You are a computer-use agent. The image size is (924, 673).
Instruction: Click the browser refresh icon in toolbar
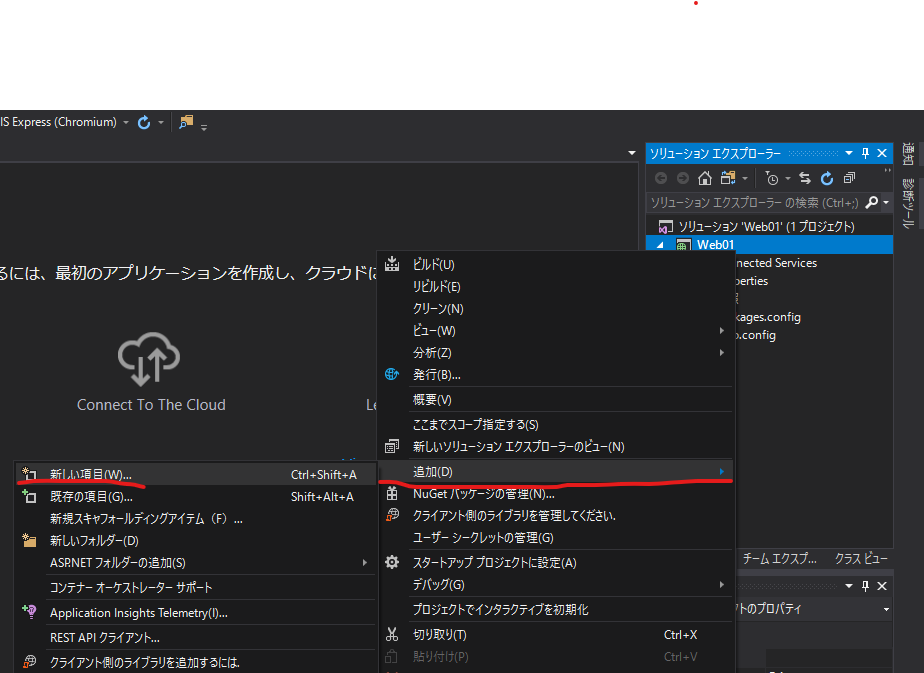pyautogui.click(x=144, y=123)
